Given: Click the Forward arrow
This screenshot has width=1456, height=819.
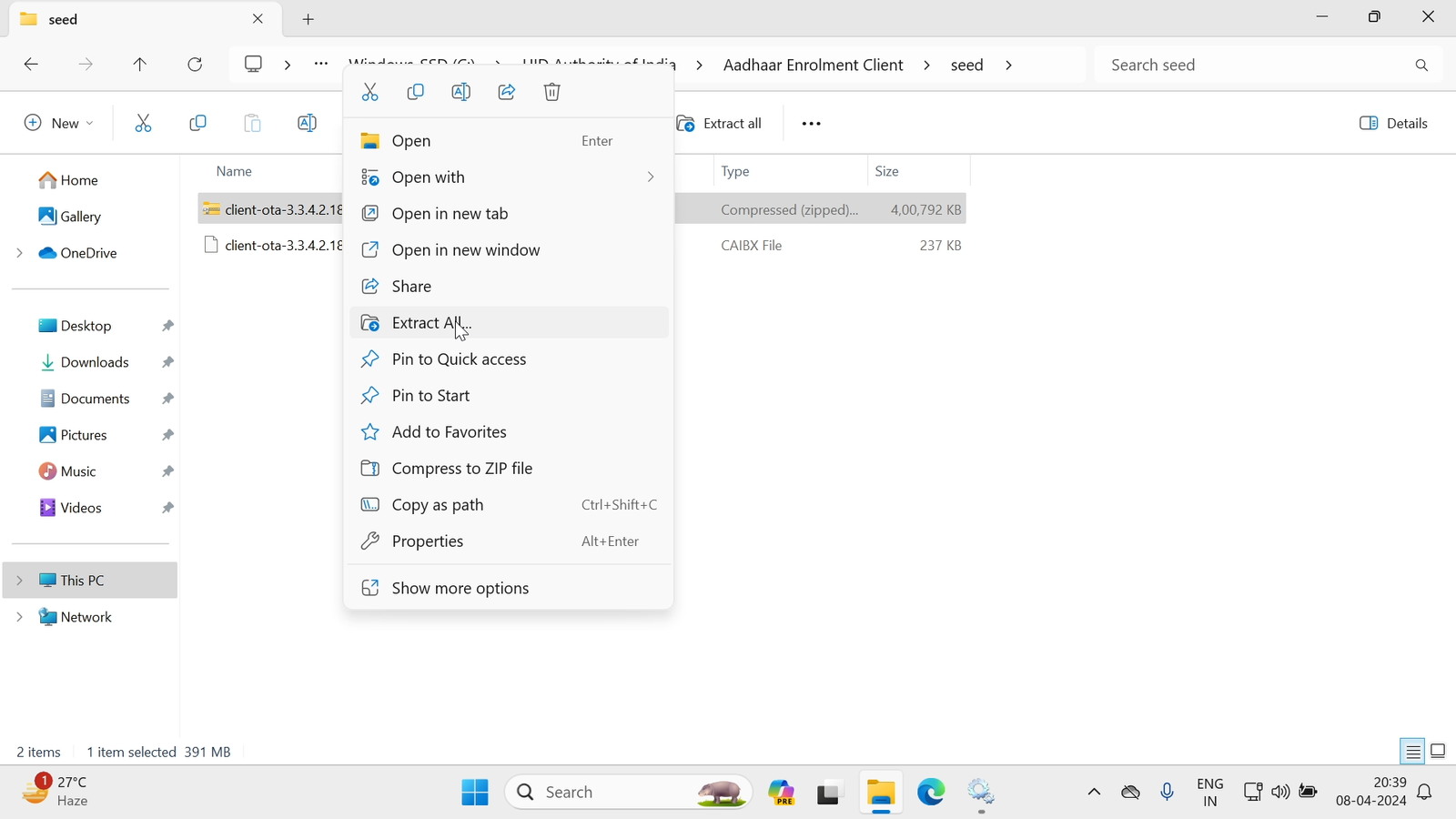Looking at the screenshot, I should click(x=86, y=65).
